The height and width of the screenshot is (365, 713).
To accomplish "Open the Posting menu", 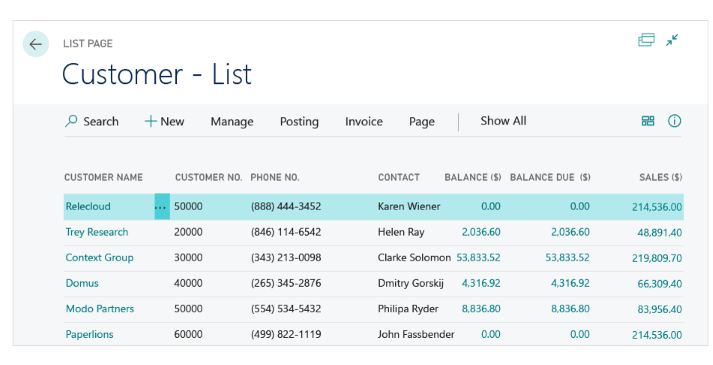I will [299, 122].
